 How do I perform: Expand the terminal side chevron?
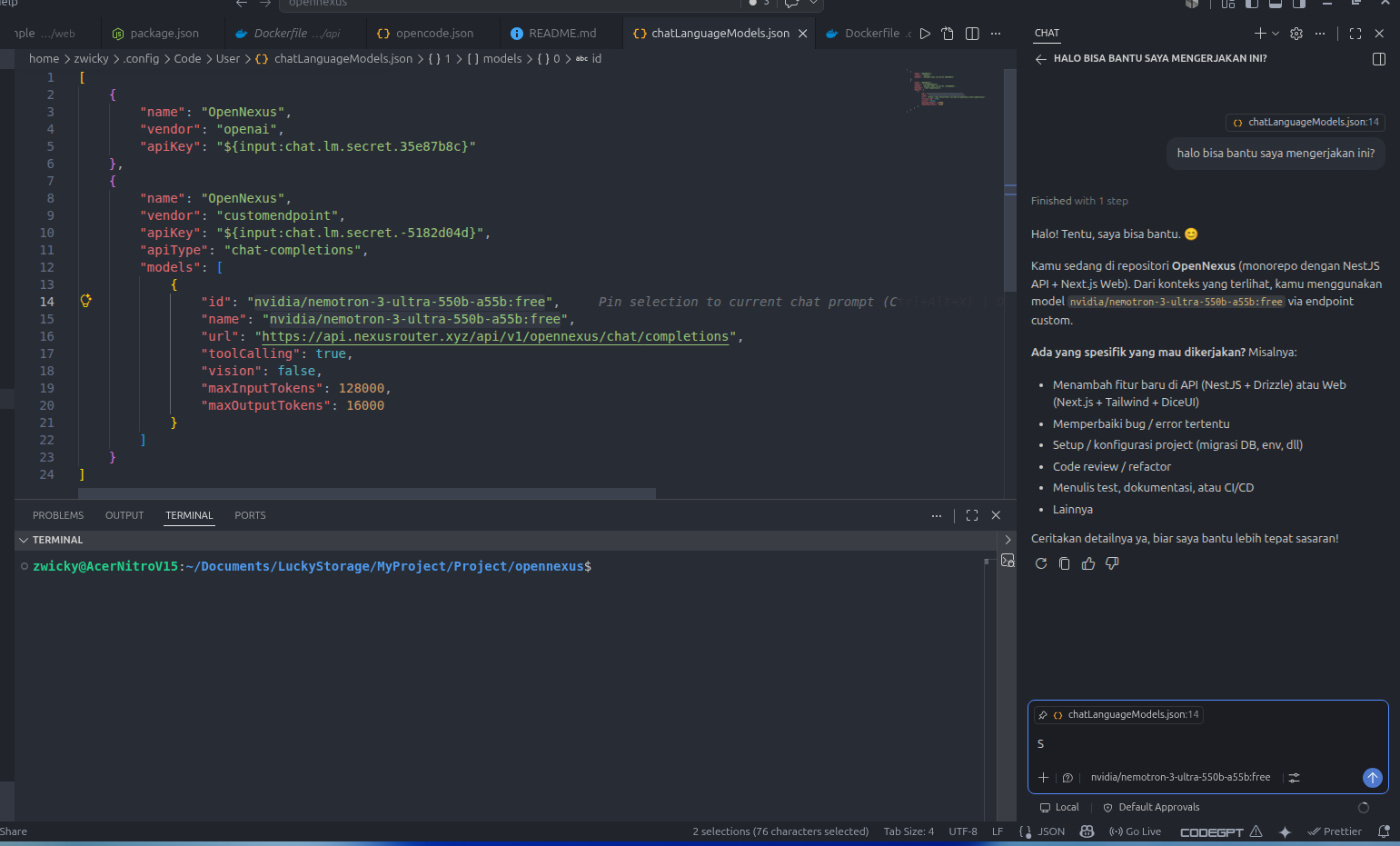coord(1008,541)
